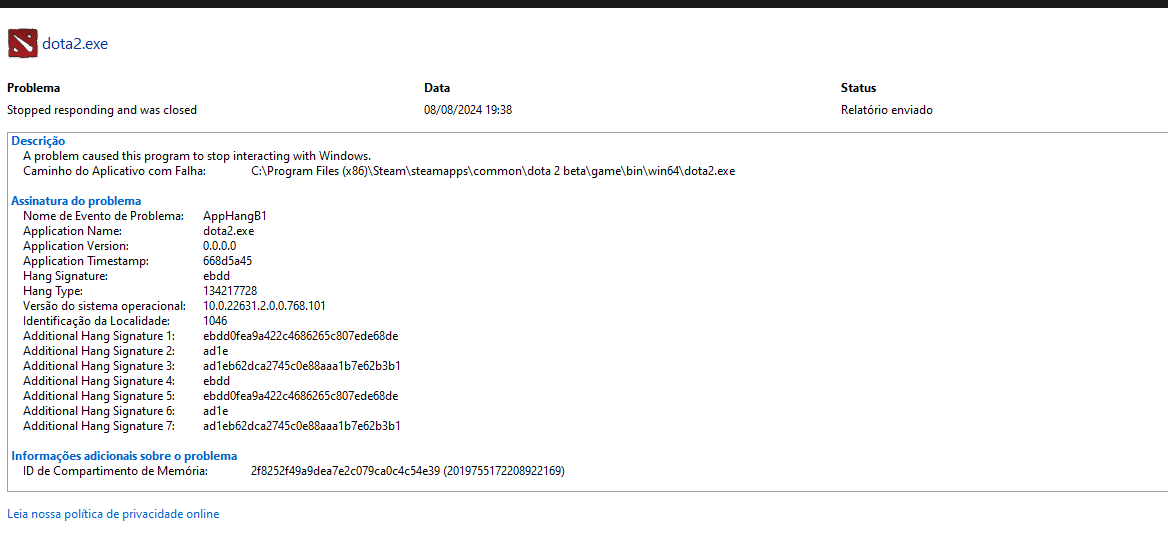Select the Problema column header
1168x543 pixels.
click(34, 88)
